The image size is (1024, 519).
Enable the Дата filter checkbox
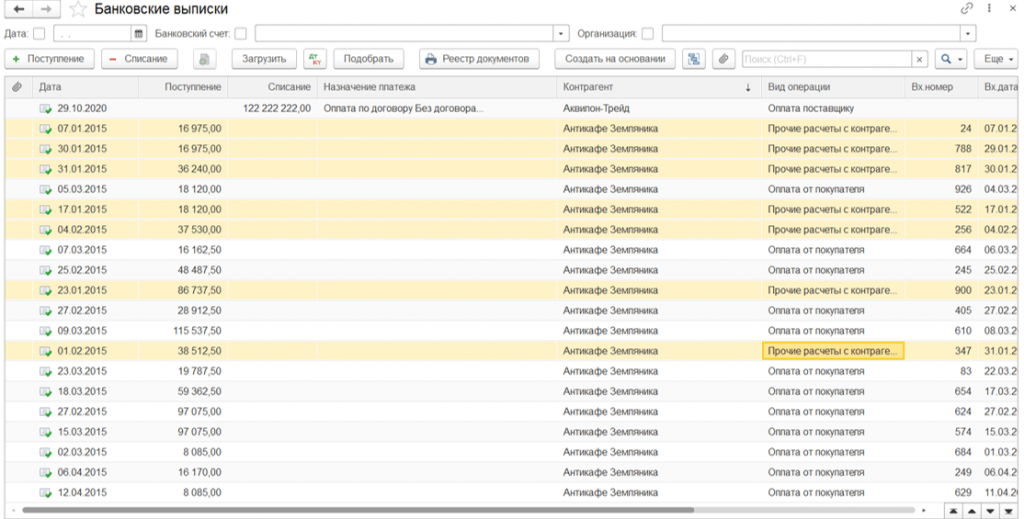pyautogui.click(x=38, y=33)
